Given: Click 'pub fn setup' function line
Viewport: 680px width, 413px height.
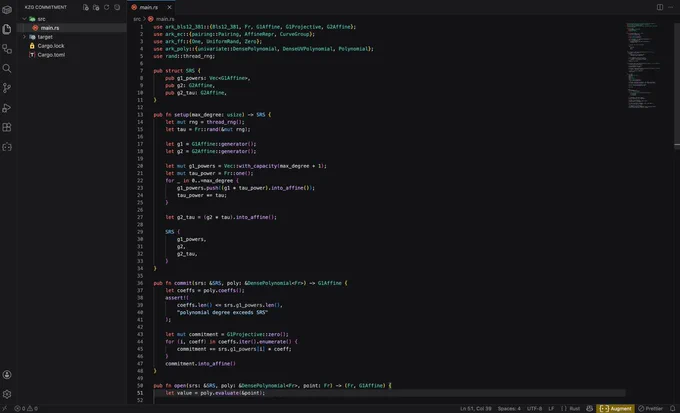Looking at the screenshot, I should 212,115.
